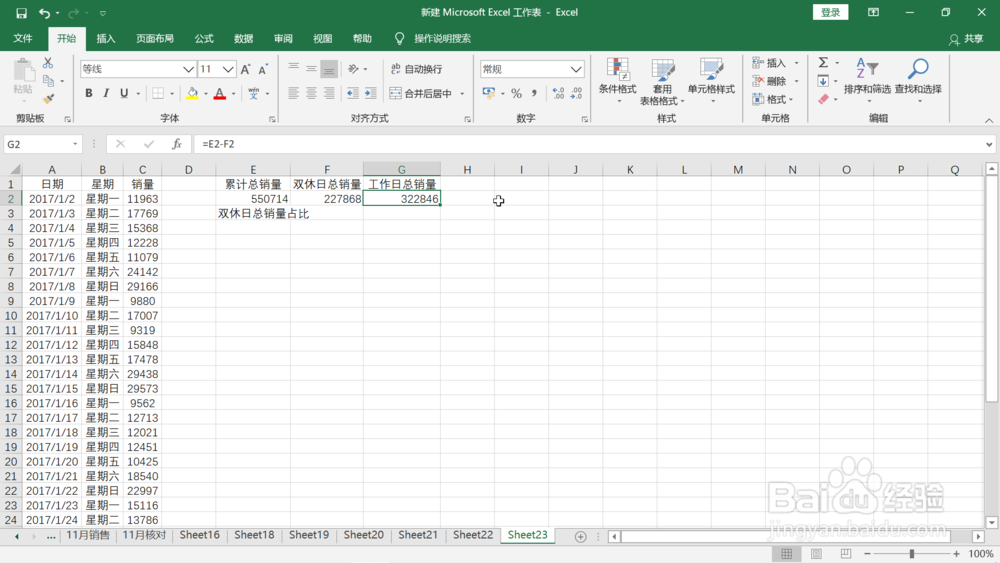Click 合并后居中 merge and center

point(421,94)
